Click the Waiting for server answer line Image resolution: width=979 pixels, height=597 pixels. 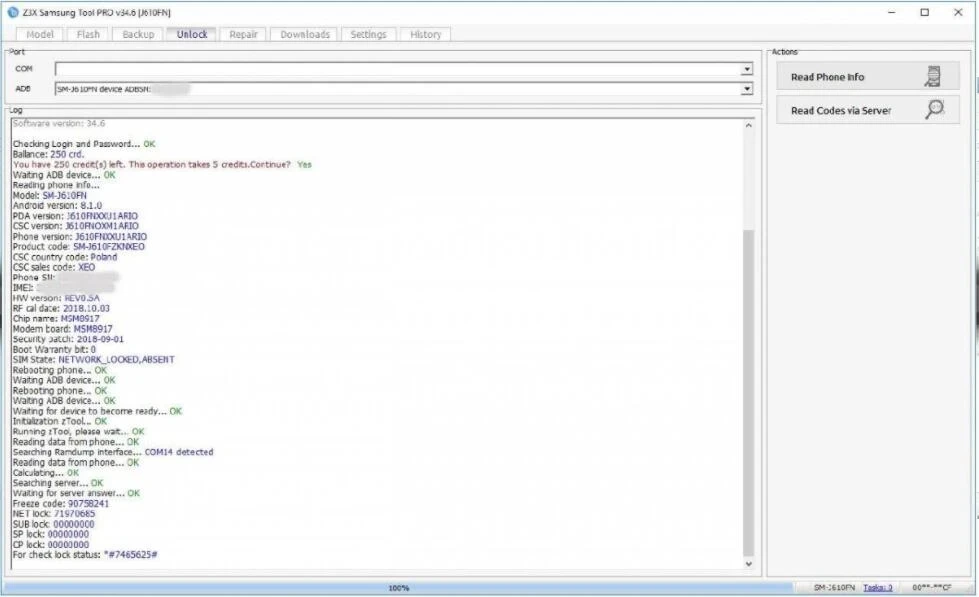(76, 493)
